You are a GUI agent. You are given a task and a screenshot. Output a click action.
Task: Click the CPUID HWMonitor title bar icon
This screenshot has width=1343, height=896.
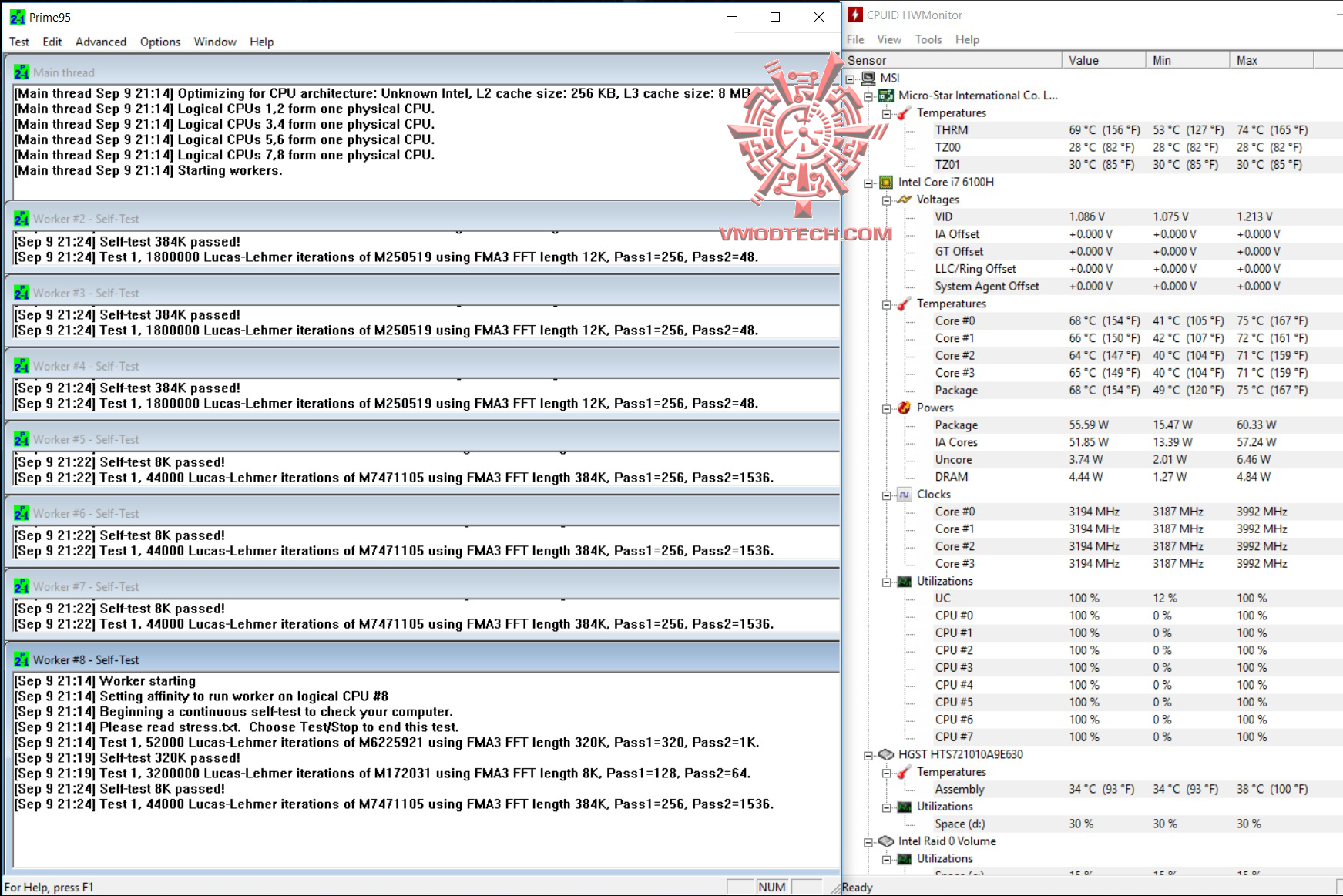(854, 15)
